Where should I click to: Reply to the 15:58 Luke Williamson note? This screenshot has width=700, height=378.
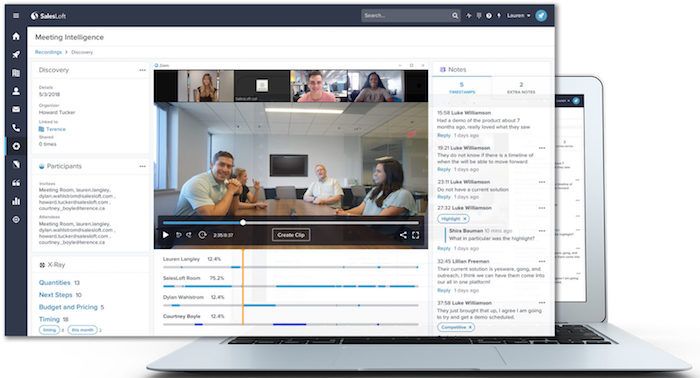444,135
